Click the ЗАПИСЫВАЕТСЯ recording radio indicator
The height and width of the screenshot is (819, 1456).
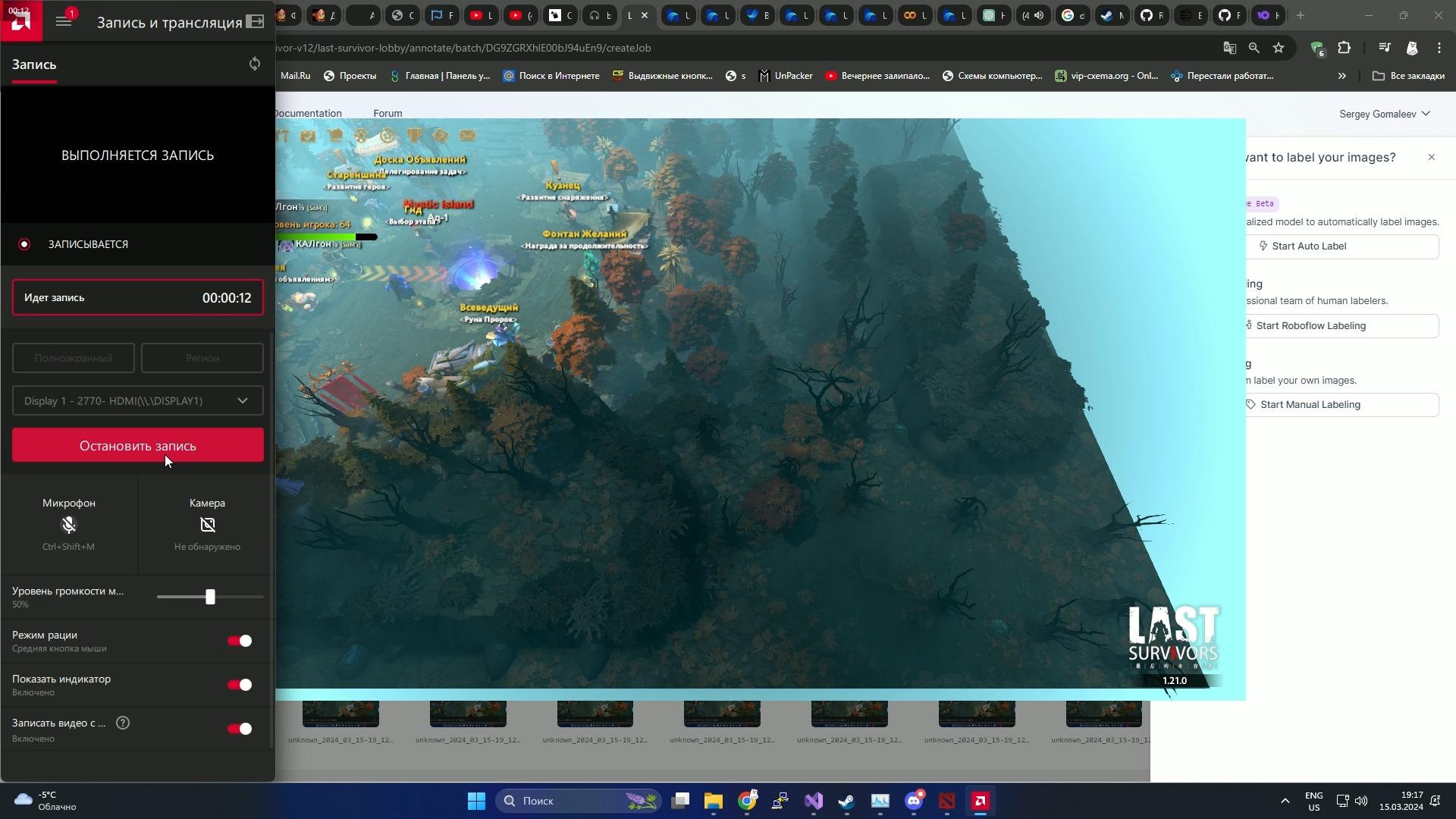coord(24,244)
